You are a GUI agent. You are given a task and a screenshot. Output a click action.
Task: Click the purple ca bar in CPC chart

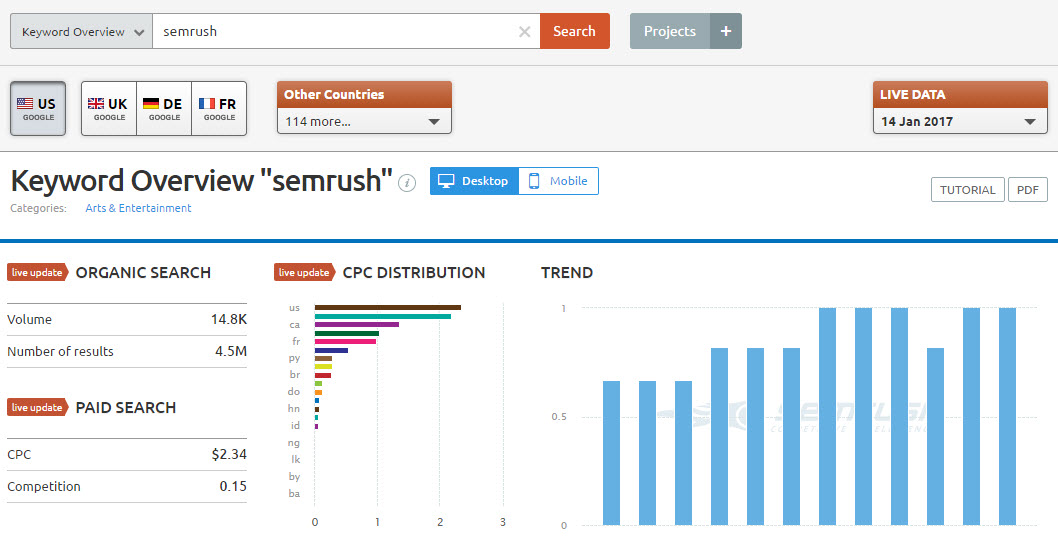pyautogui.click(x=357, y=325)
